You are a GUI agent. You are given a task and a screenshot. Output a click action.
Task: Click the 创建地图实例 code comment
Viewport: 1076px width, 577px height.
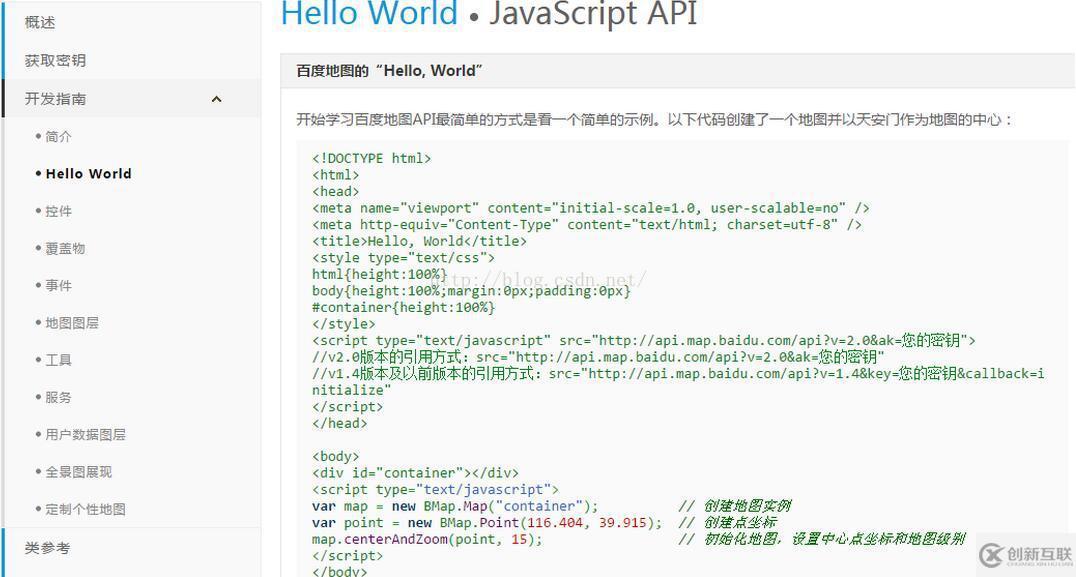[735, 506]
